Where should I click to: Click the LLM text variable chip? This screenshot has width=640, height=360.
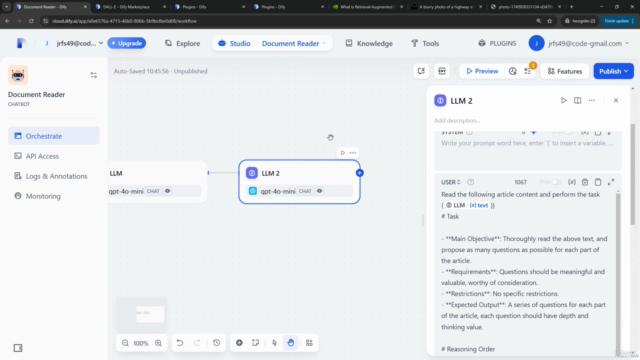467,205
